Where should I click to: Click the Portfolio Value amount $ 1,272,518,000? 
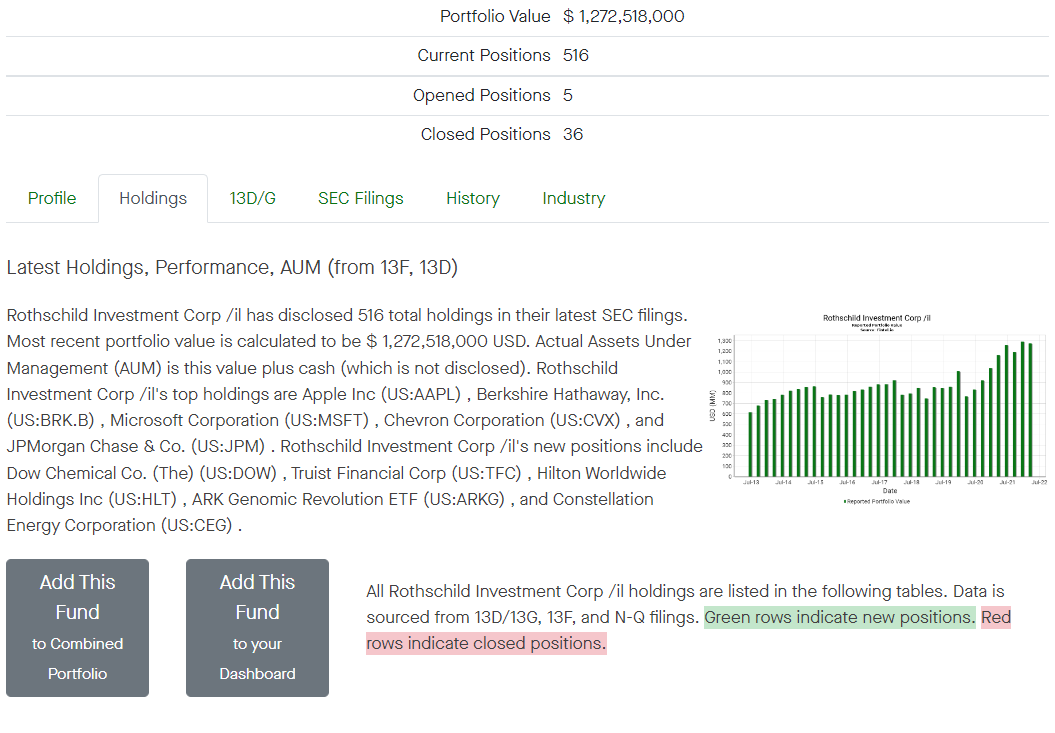(x=624, y=16)
